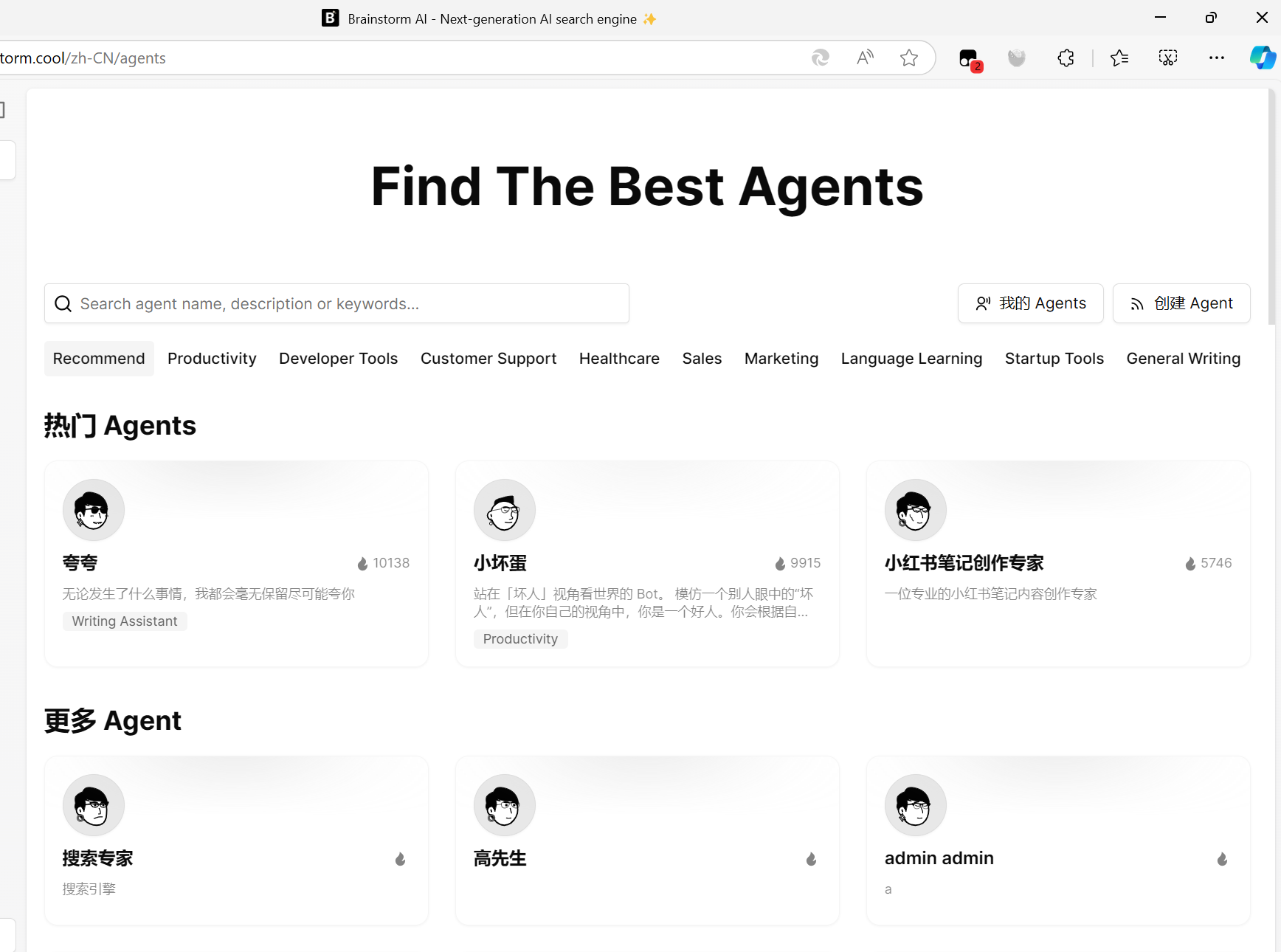
Task: Open the extensions puzzle-piece icon
Action: pyautogui.click(x=1066, y=58)
